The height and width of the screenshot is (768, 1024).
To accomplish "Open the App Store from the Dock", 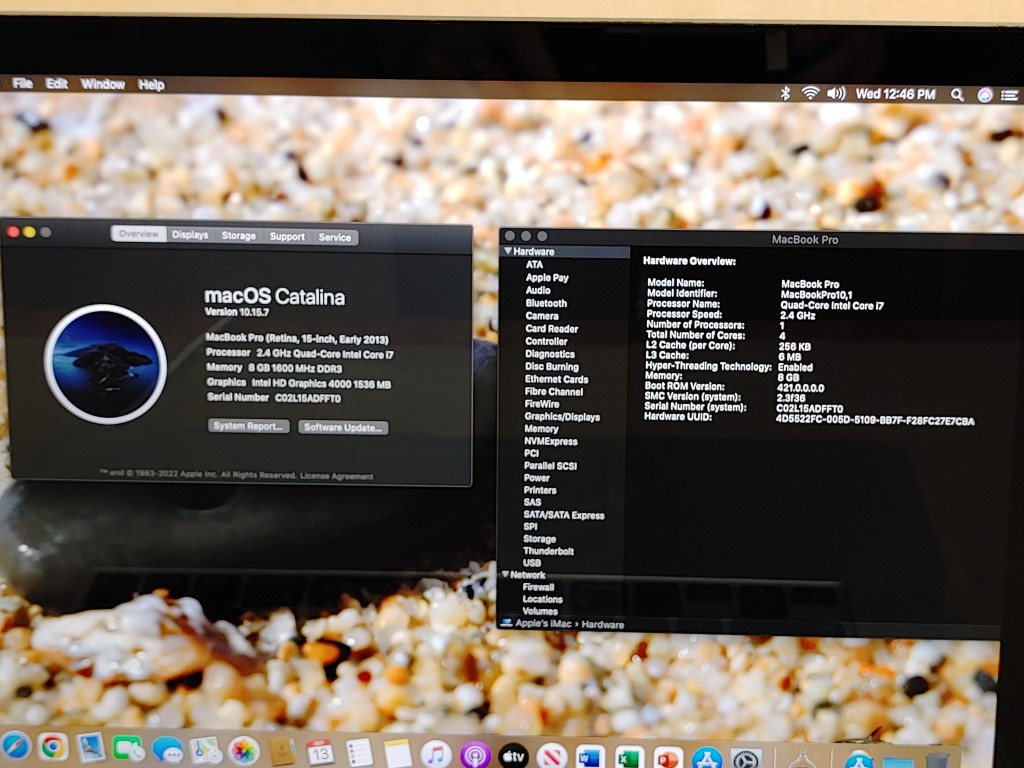I will [x=707, y=760].
